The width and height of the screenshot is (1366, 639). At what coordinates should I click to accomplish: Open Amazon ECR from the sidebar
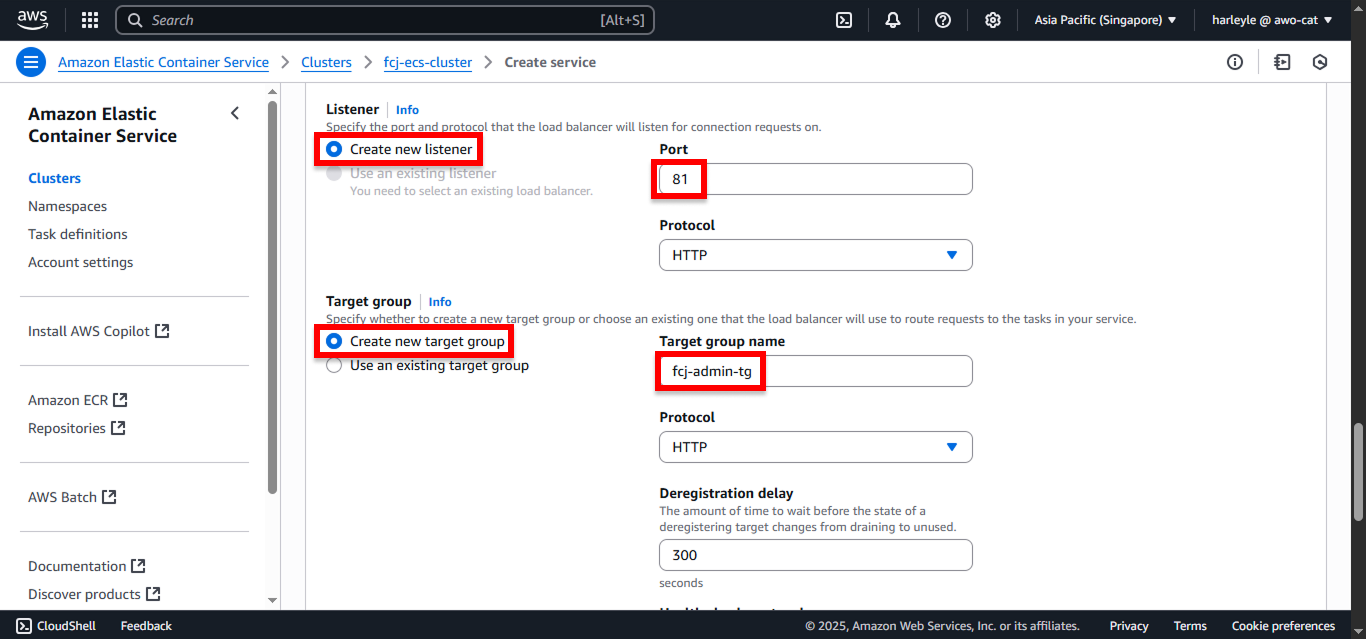(x=68, y=400)
